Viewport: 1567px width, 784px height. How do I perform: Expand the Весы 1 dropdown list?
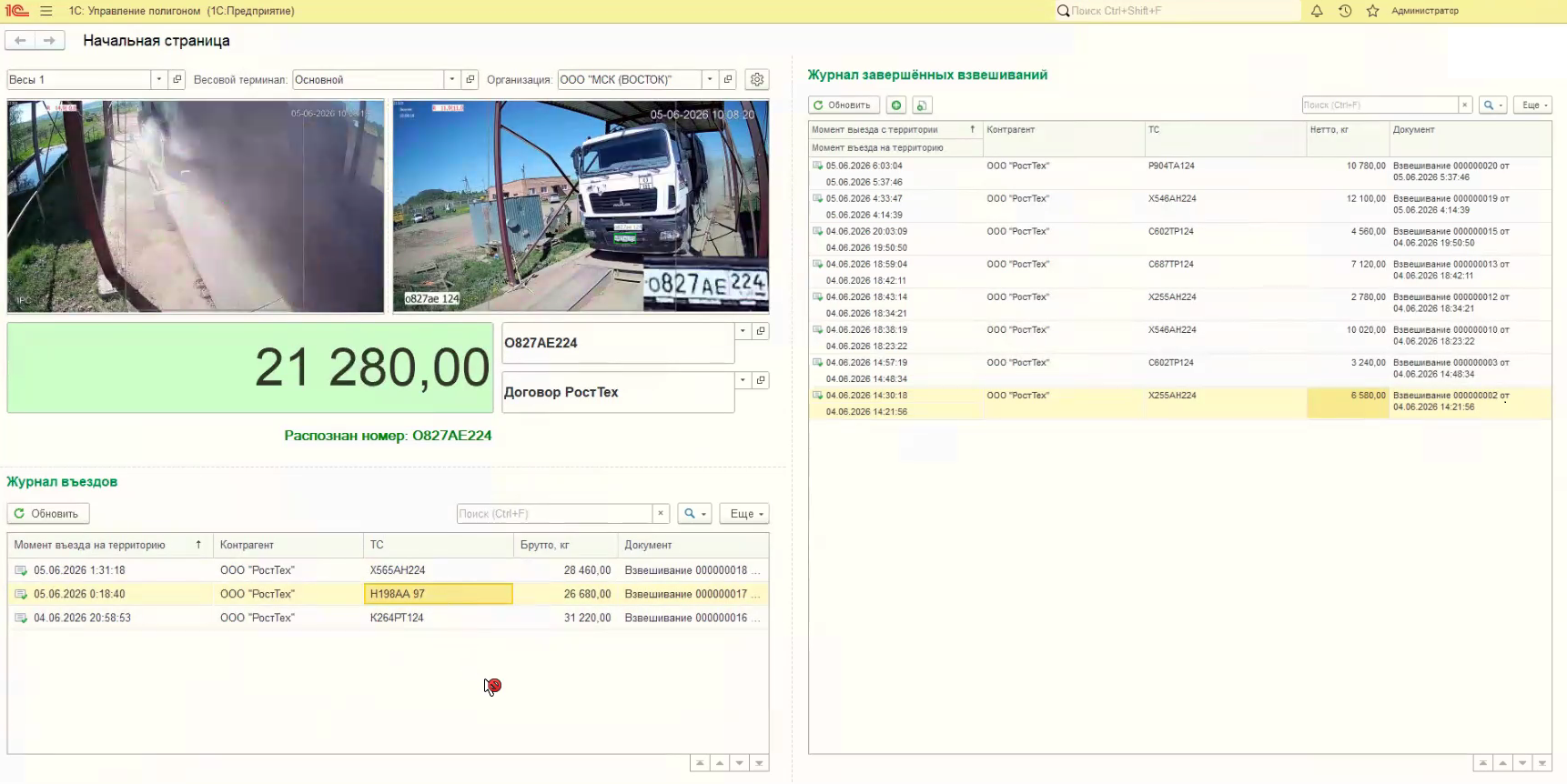click(159, 79)
